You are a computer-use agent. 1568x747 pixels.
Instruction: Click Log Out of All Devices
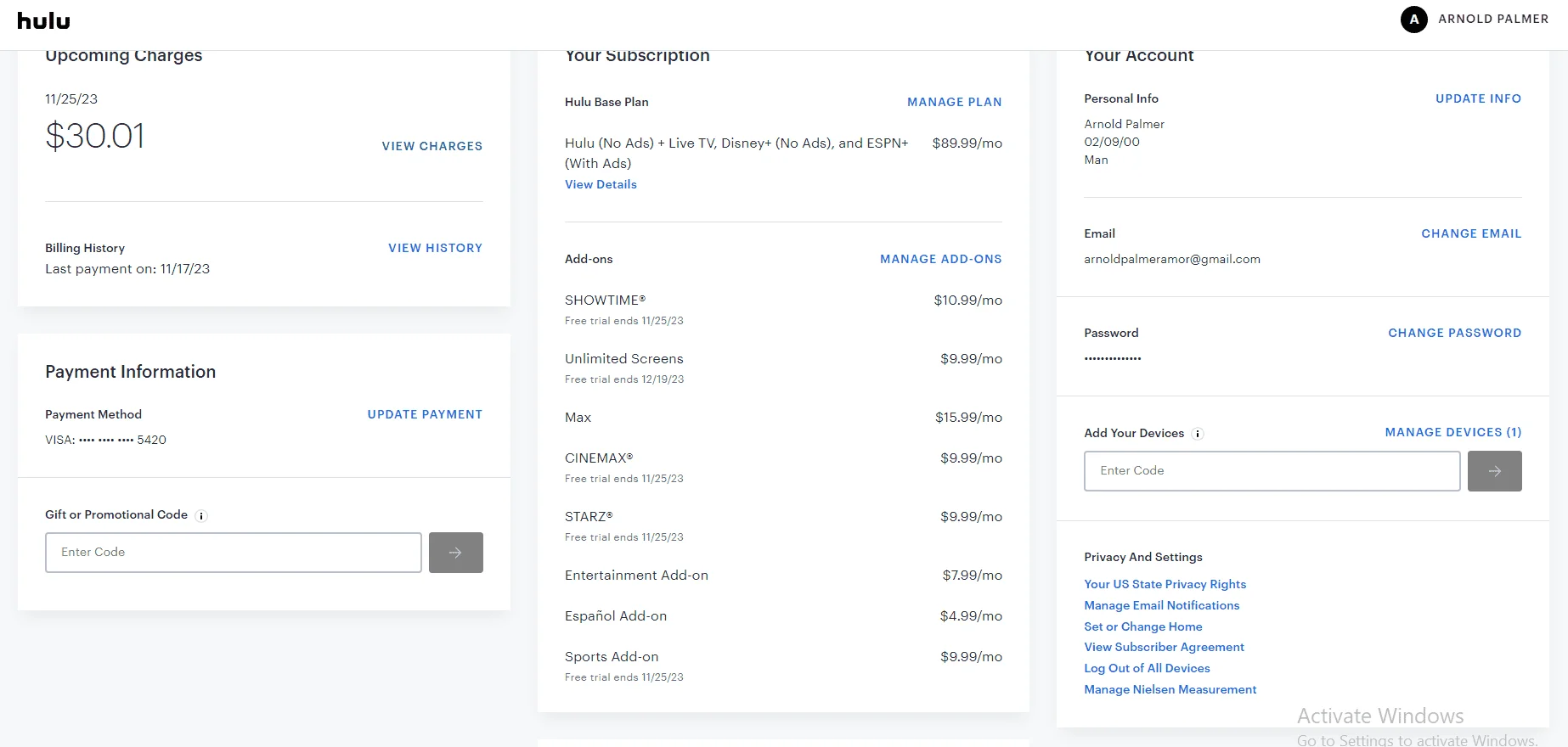pos(1147,668)
